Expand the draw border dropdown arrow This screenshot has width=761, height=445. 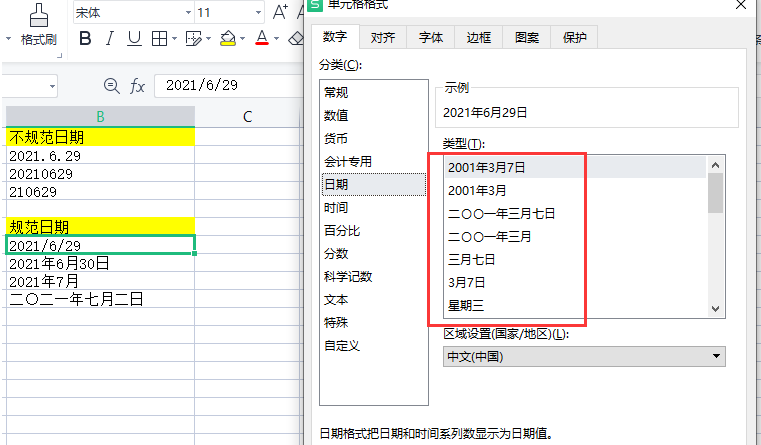(x=208, y=38)
